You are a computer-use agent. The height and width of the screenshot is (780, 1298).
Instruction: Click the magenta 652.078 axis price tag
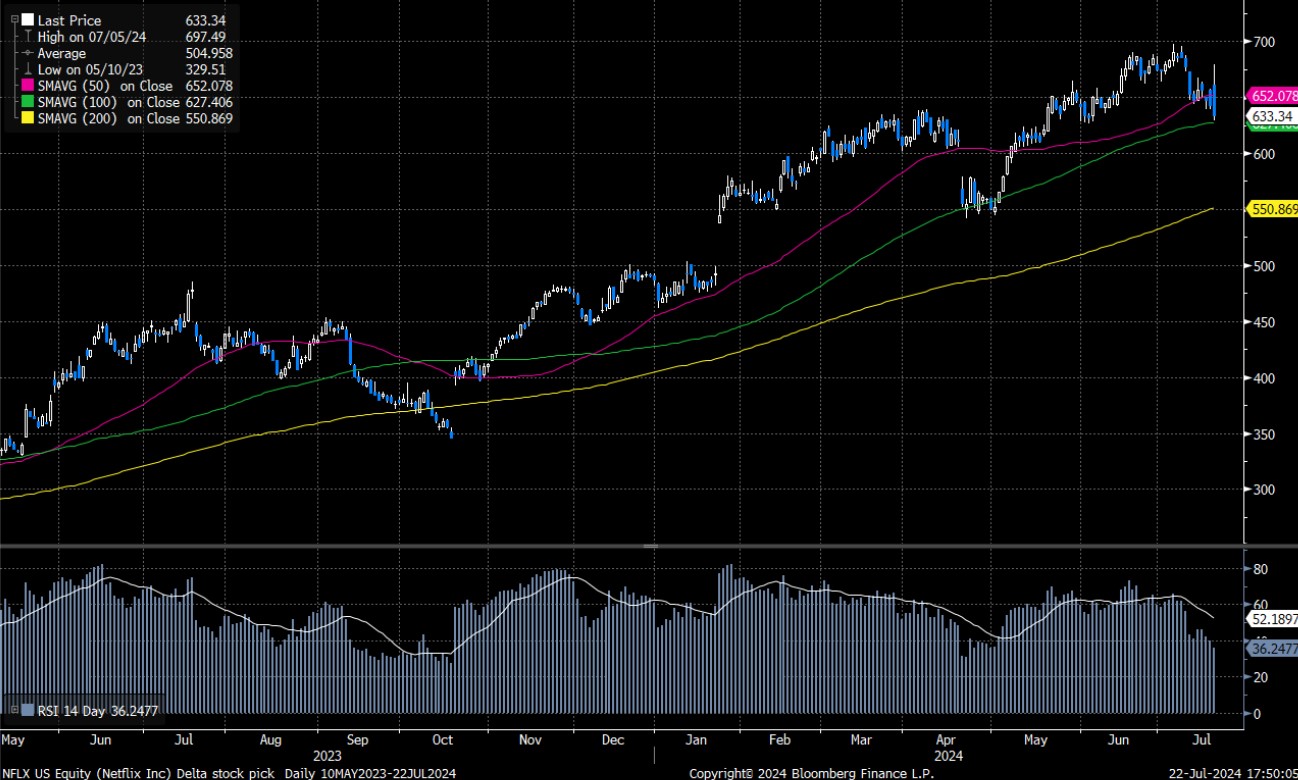coord(1273,97)
